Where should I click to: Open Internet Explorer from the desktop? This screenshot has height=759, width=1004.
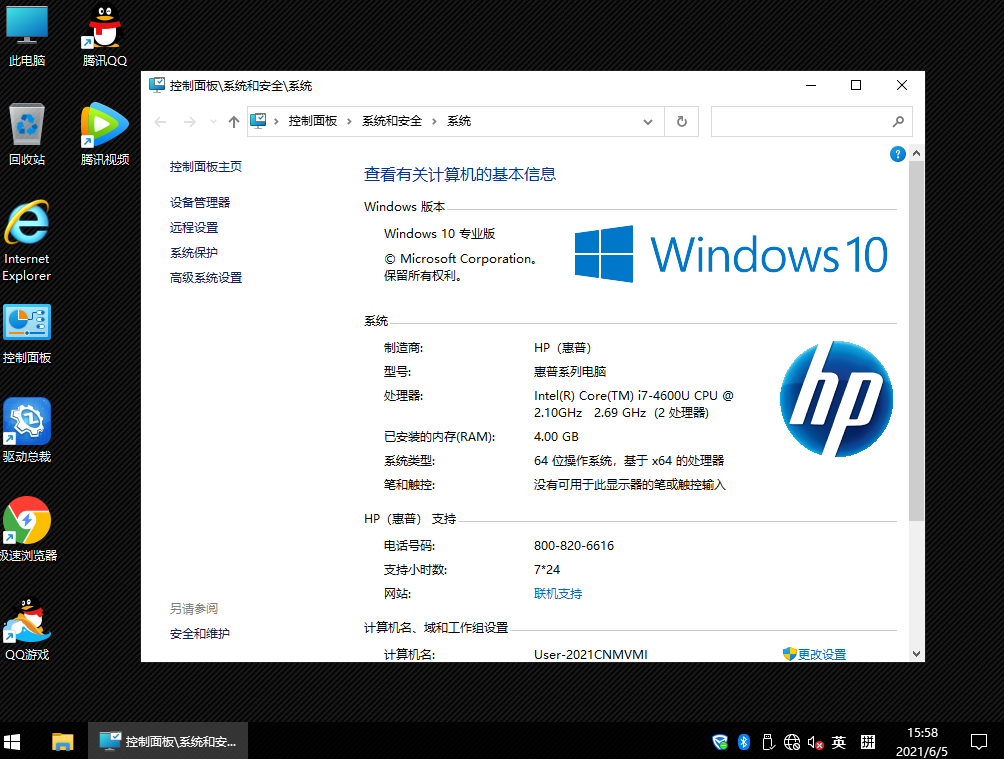point(25,232)
